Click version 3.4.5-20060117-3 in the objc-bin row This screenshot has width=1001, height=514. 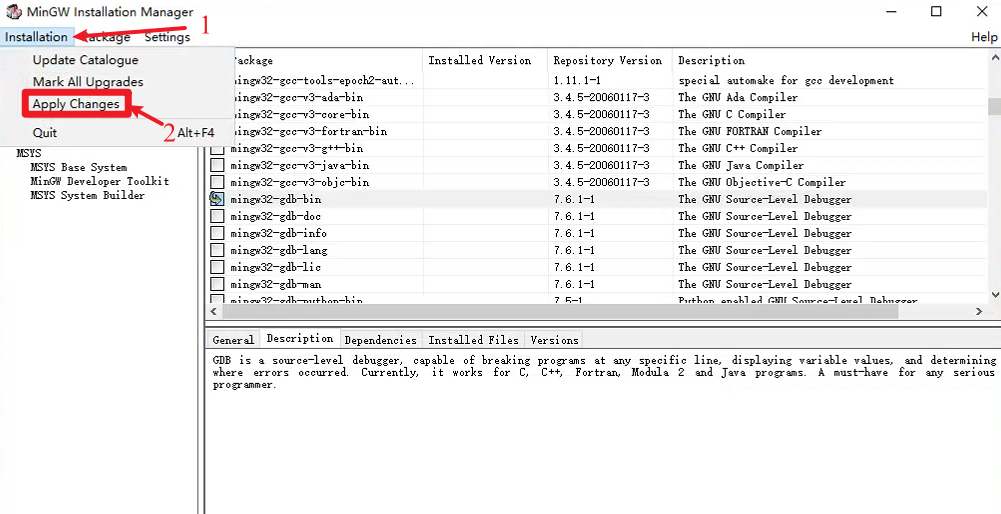click(601, 182)
